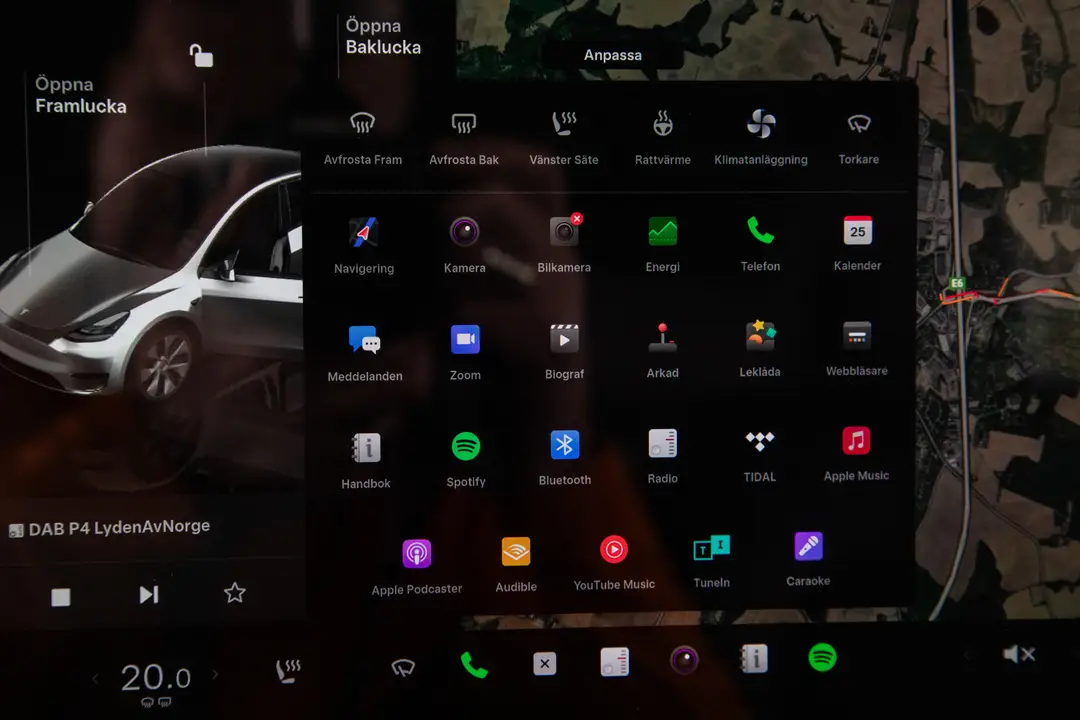Tap Öppna Framlucka to open the frunk
The width and height of the screenshot is (1080, 720).
pos(80,95)
